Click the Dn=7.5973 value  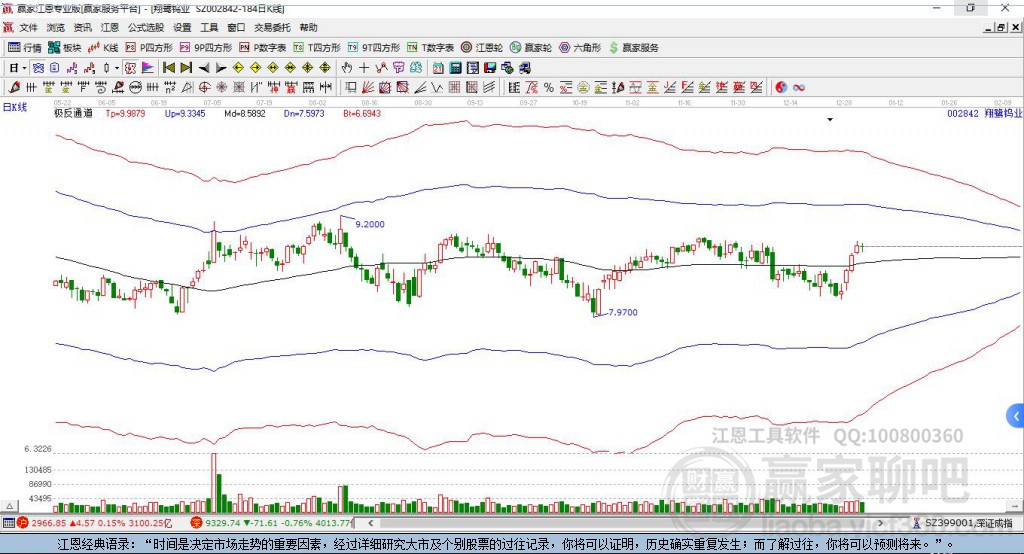[x=304, y=113]
